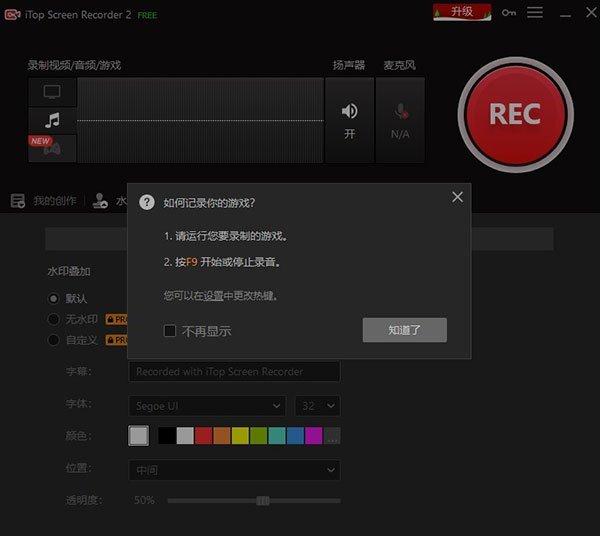Click the iTop Screen Recorder logo icon
Image resolution: width=600 pixels, height=536 pixels.
[x=12, y=15]
